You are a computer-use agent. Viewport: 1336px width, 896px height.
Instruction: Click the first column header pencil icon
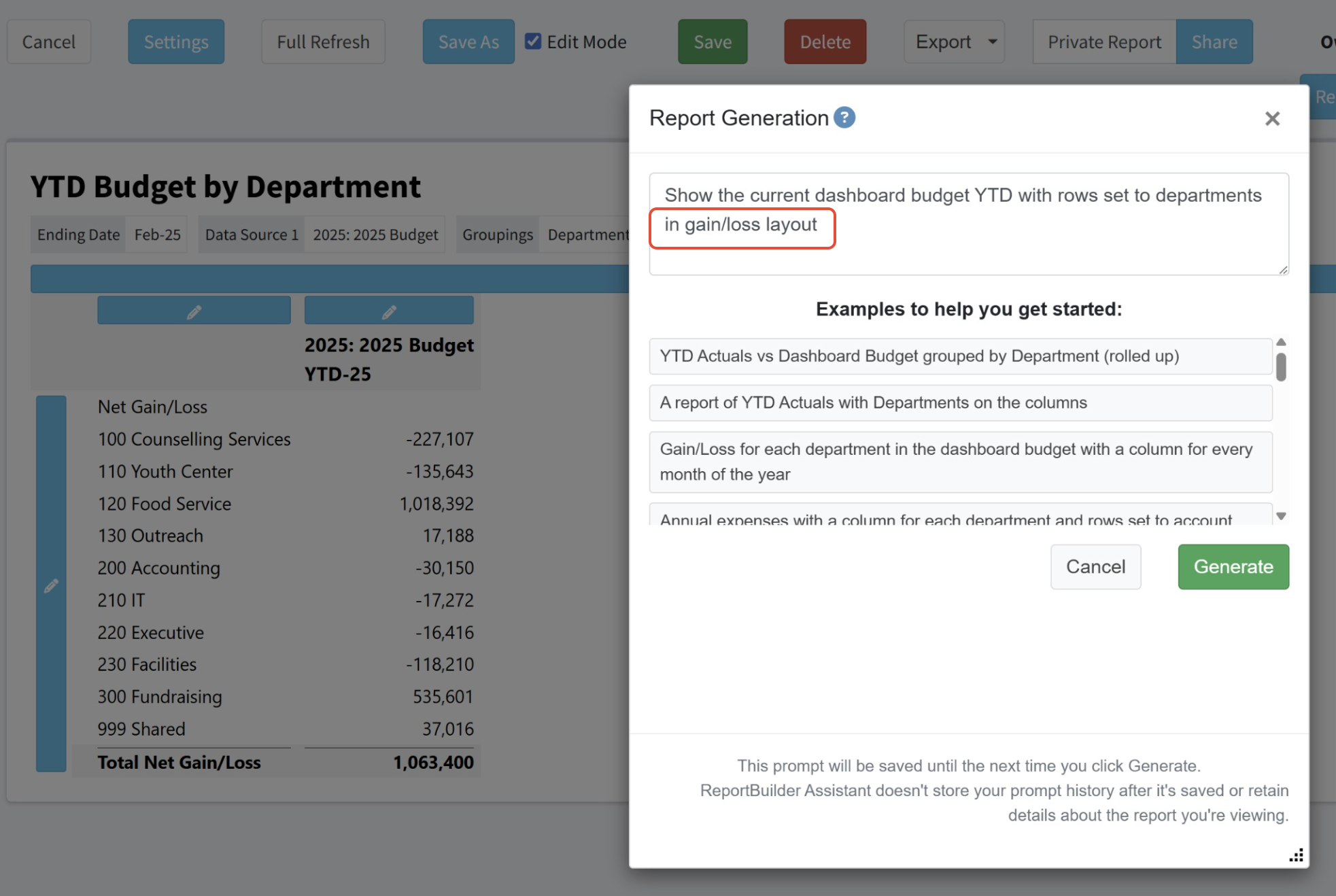point(194,311)
